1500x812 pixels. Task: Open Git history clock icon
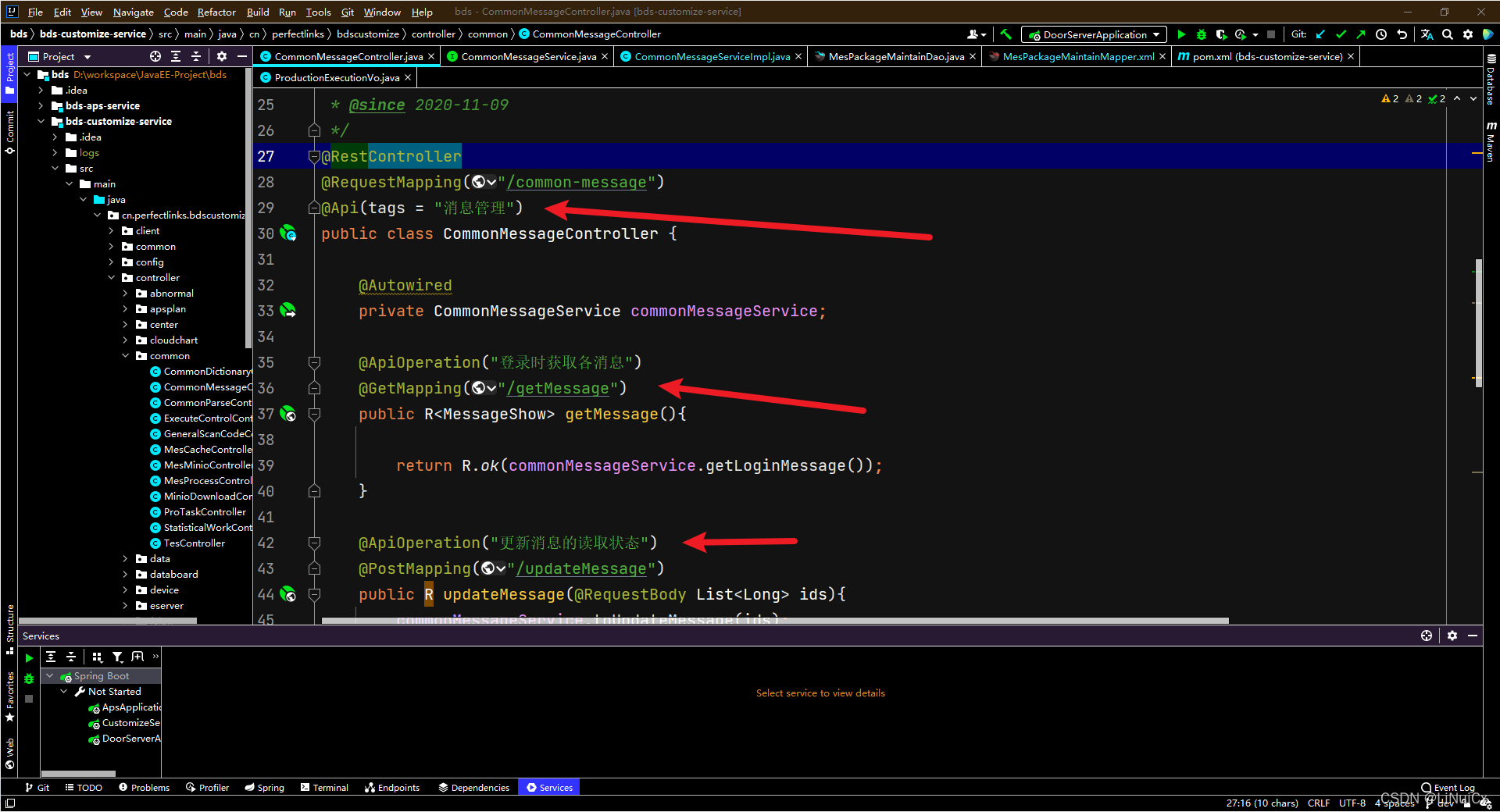click(1381, 34)
